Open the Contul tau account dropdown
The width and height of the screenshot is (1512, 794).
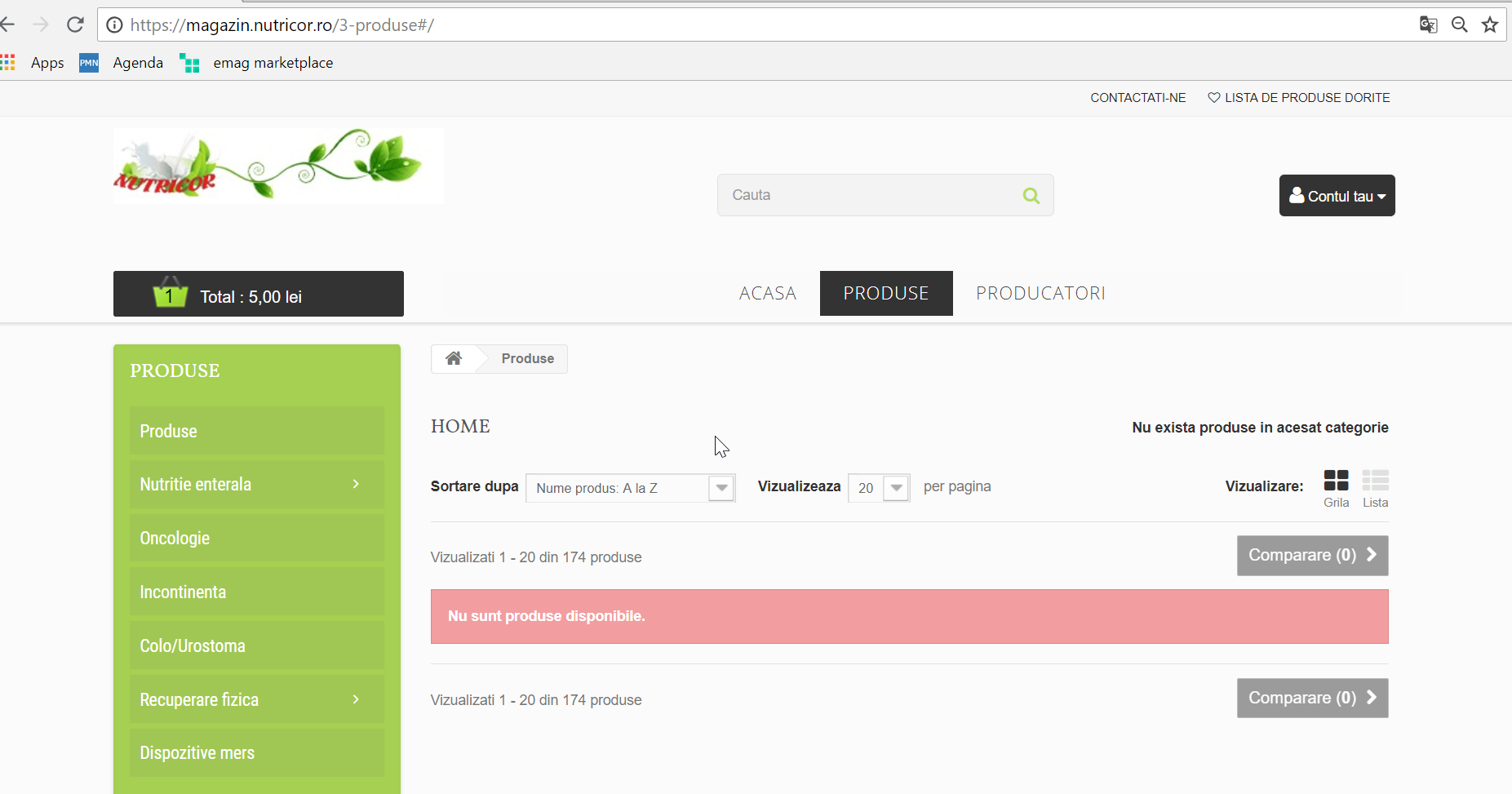click(1337, 196)
